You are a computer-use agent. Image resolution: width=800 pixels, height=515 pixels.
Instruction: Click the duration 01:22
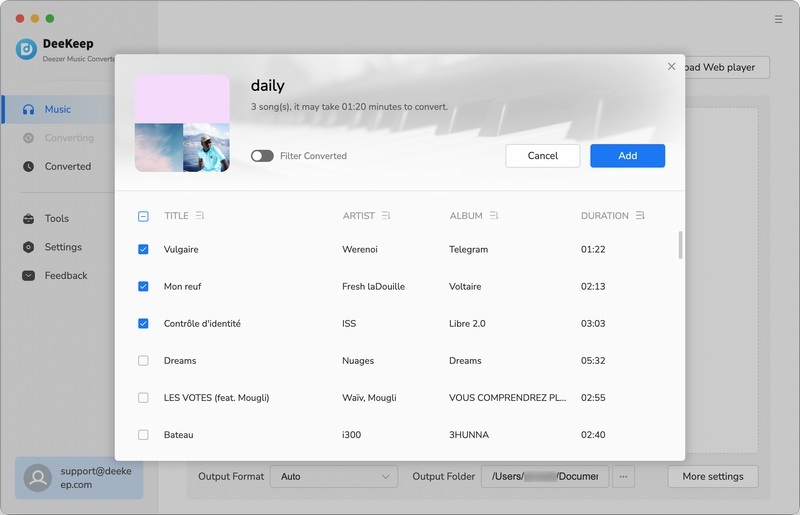click(593, 249)
